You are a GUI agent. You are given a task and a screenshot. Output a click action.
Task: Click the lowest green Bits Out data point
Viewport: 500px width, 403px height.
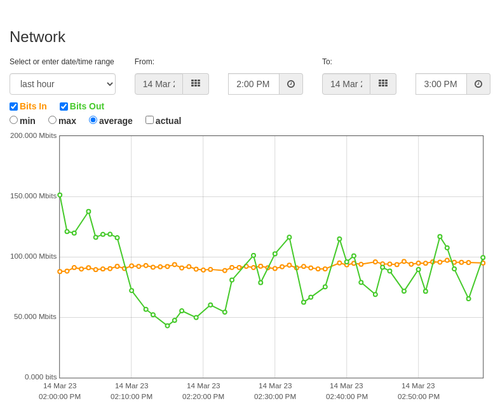[167, 326]
